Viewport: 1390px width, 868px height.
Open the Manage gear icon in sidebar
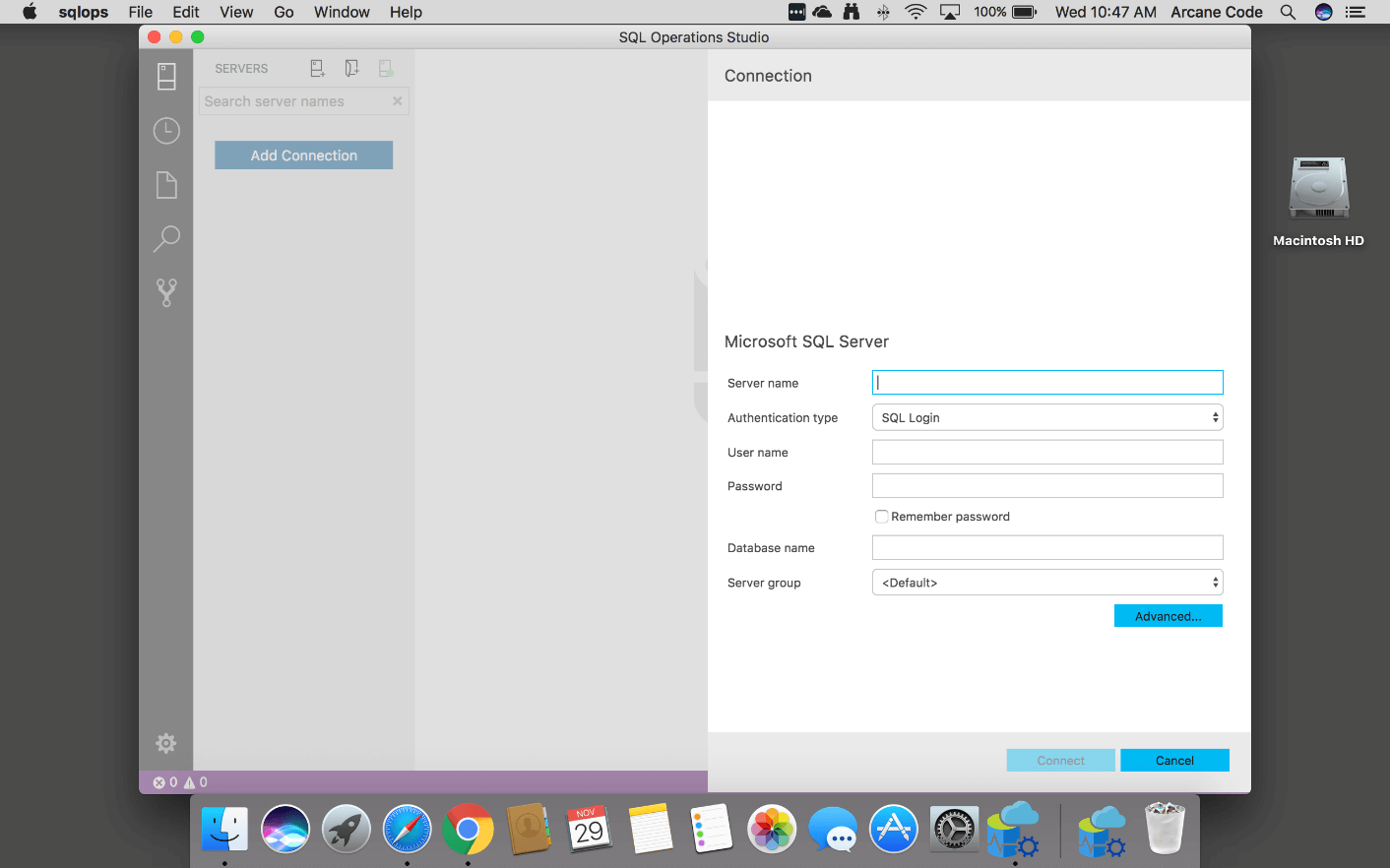point(166,743)
